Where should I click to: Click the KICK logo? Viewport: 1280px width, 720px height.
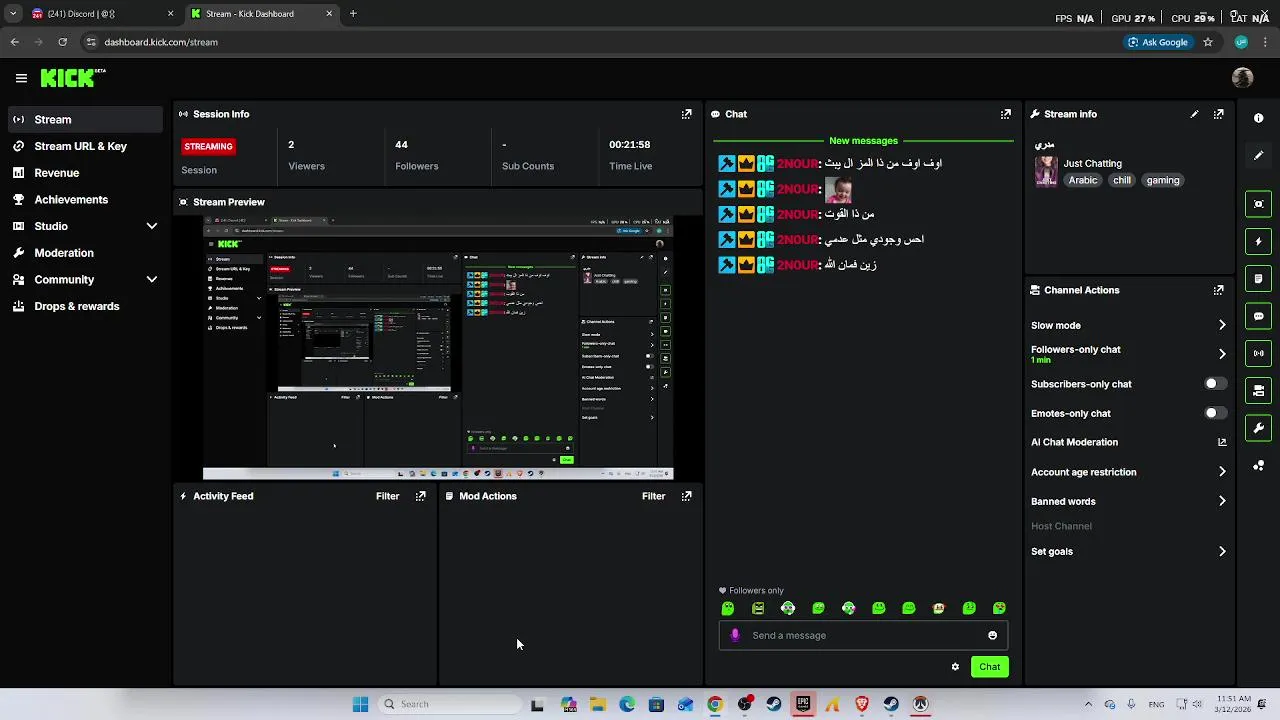coord(73,77)
